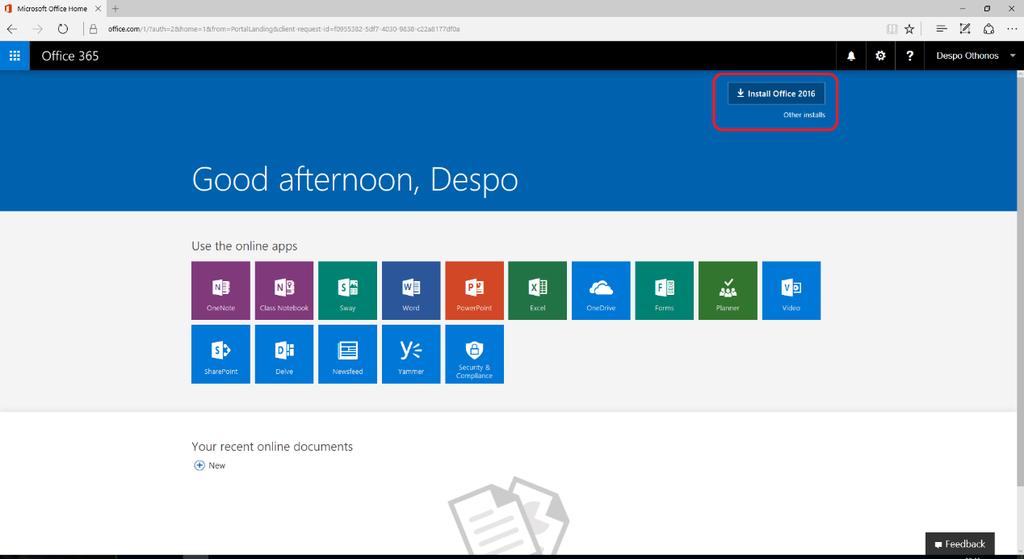
Task: Launch the Sway app tile
Action: [347, 291]
